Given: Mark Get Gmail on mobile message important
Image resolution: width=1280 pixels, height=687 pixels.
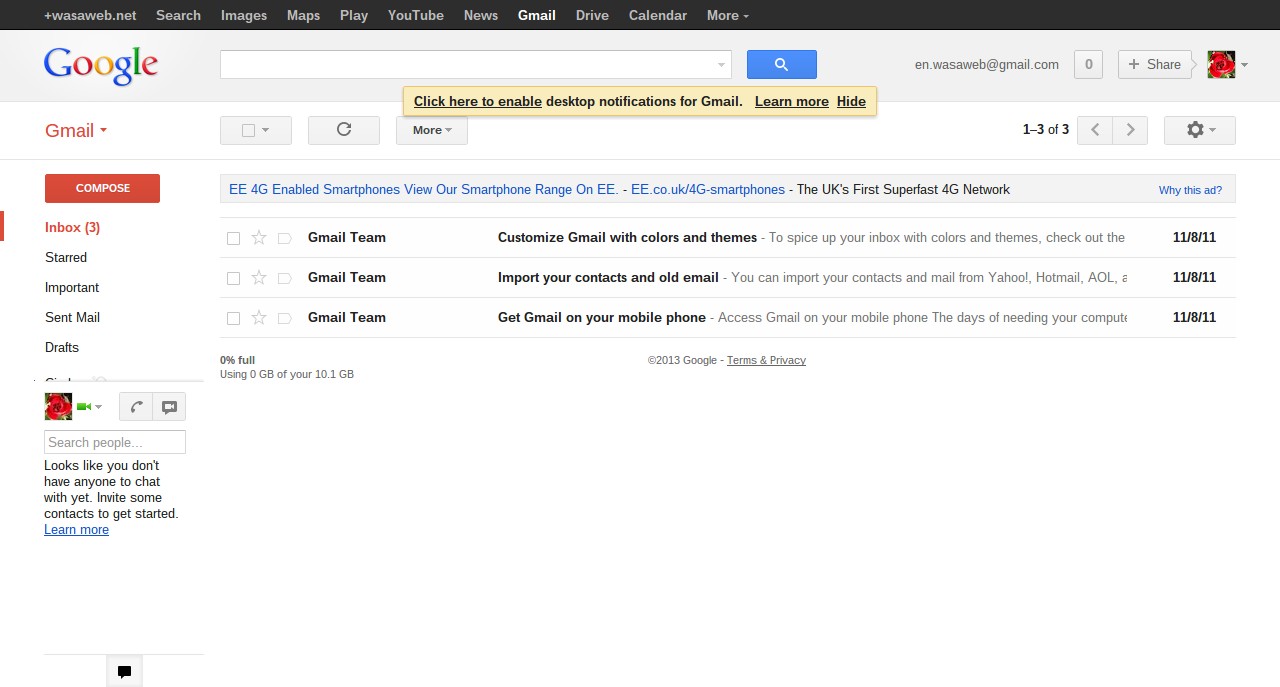Looking at the screenshot, I should pos(284,318).
